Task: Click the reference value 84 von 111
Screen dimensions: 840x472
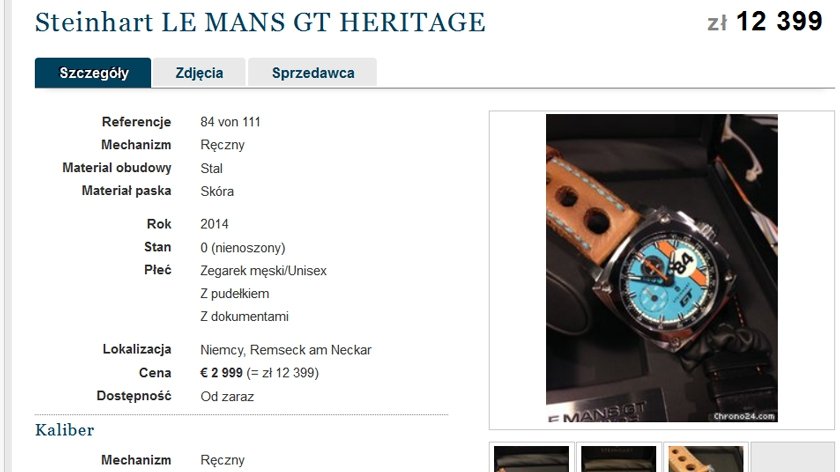Action: pos(230,122)
